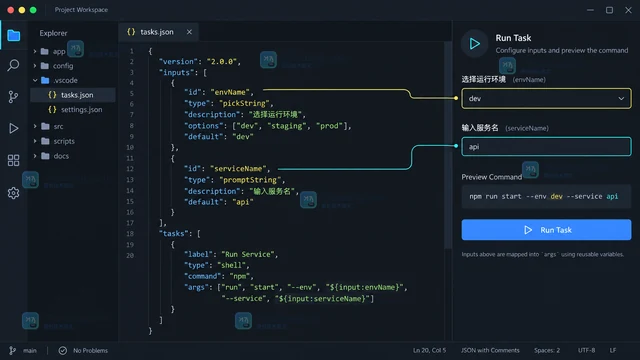Click "${input:envName}" in args line
640x360 pixels.
(x=365, y=287)
